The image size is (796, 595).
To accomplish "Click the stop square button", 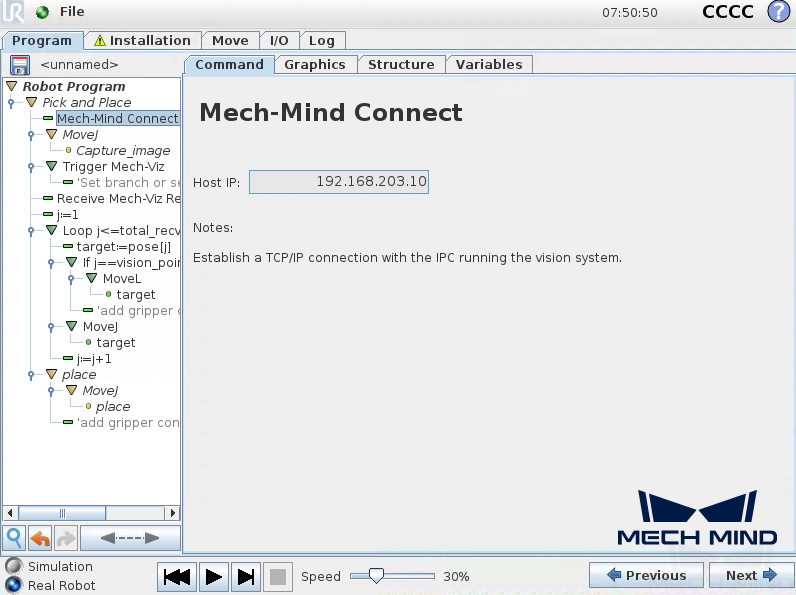I will pyautogui.click(x=278, y=577).
